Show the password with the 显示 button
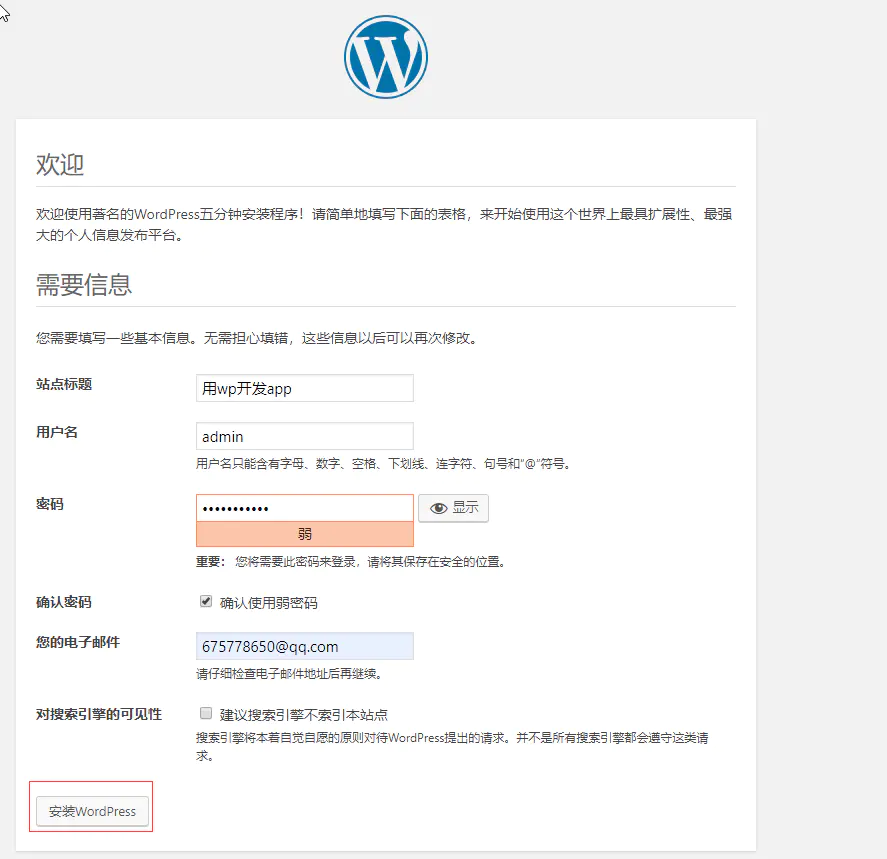Image resolution: width=887 pixels, height=859 pixels. tap(453, 508)
